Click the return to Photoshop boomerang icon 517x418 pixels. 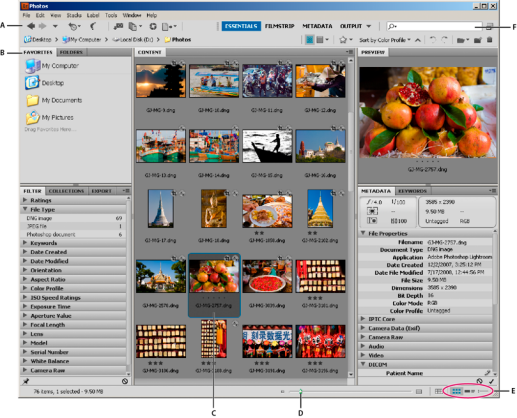(93, 26)
